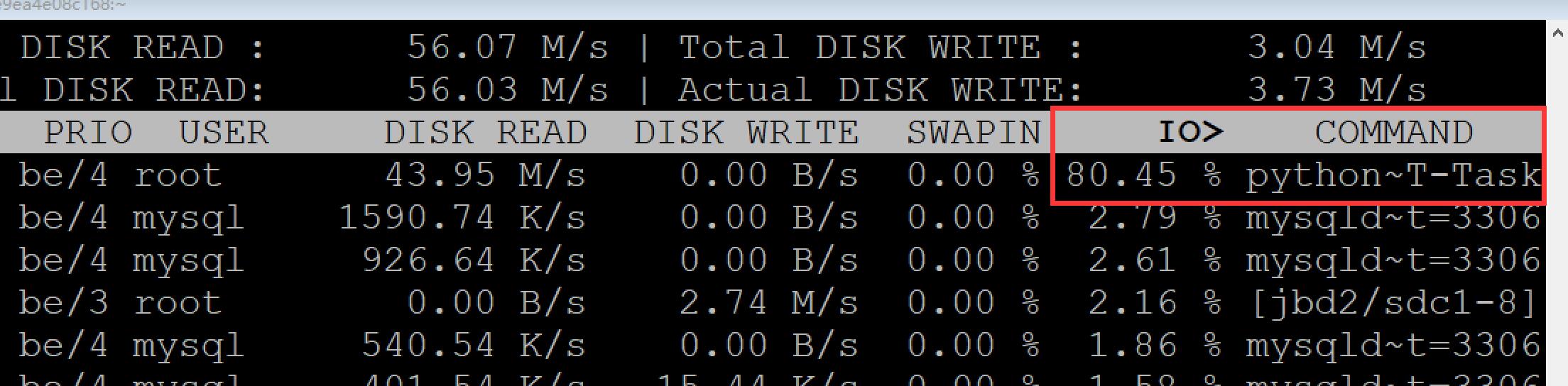1568x386 pixels.
Task: Click the 43.95 M/s disk read value
Action: coord(486,175)
